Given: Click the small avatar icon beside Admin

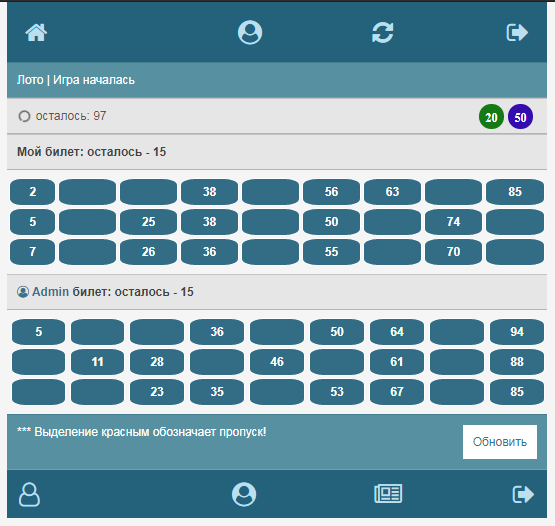Looking at the screenshot, I should coord(23,292).
